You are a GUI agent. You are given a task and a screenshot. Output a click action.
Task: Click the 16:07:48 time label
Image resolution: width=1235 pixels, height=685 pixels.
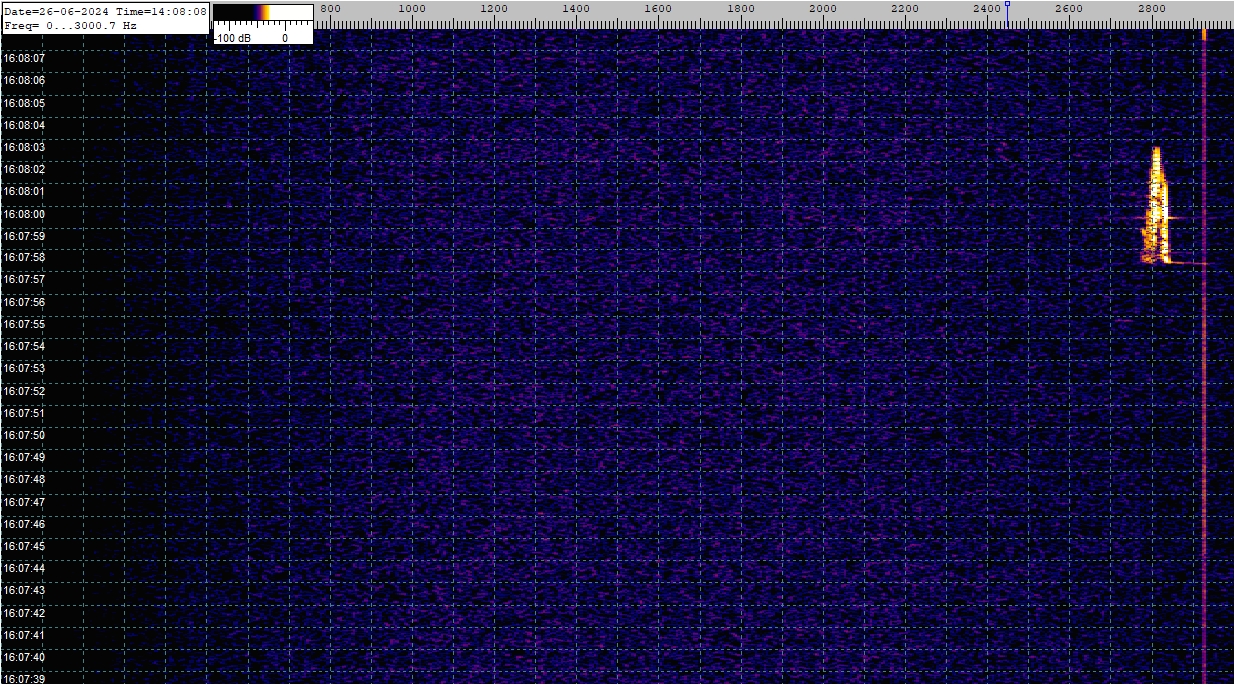24,479
